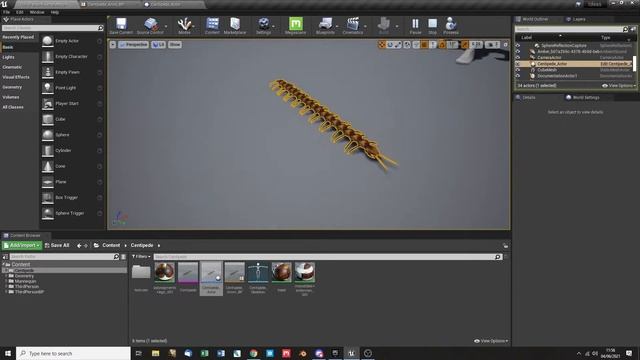Toggle visibility eye for CameraActor
Viewport: 640px width, 360px height.
[x=518, y=58]
